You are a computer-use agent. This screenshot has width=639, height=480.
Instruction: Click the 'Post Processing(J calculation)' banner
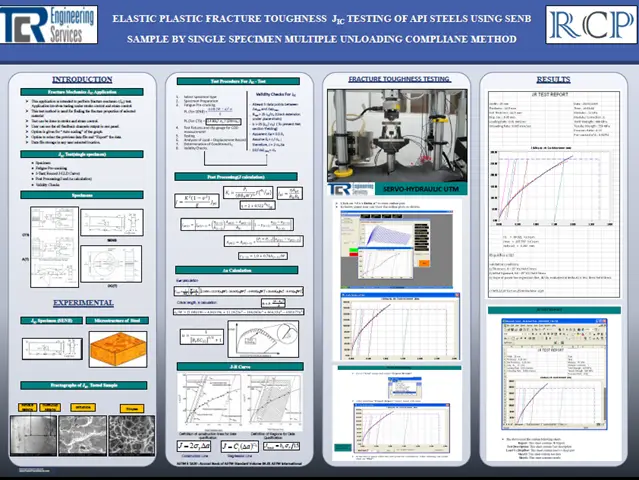(236, 177)
